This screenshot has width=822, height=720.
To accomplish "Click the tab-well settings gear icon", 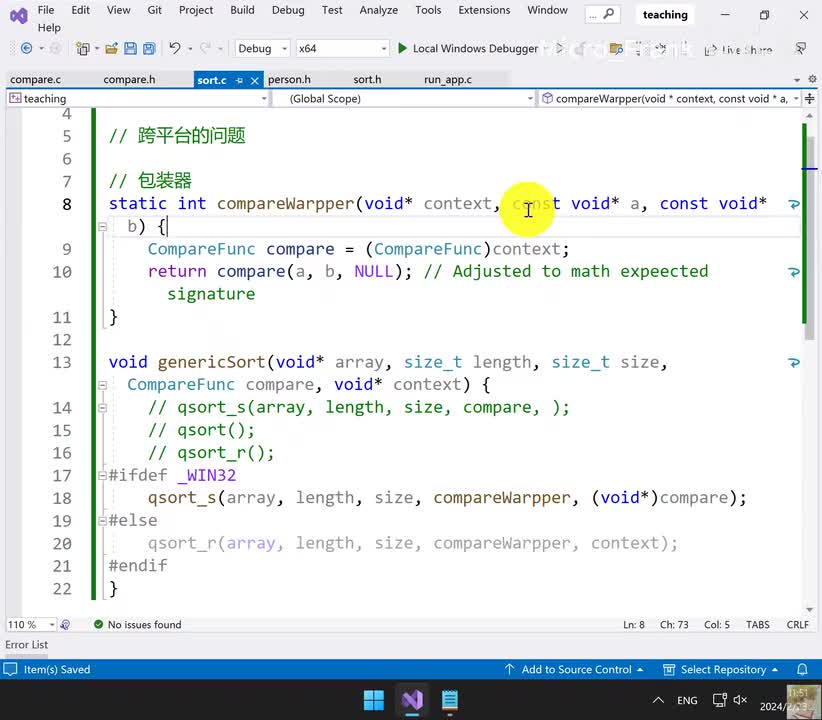I will (x=812, y=79).
